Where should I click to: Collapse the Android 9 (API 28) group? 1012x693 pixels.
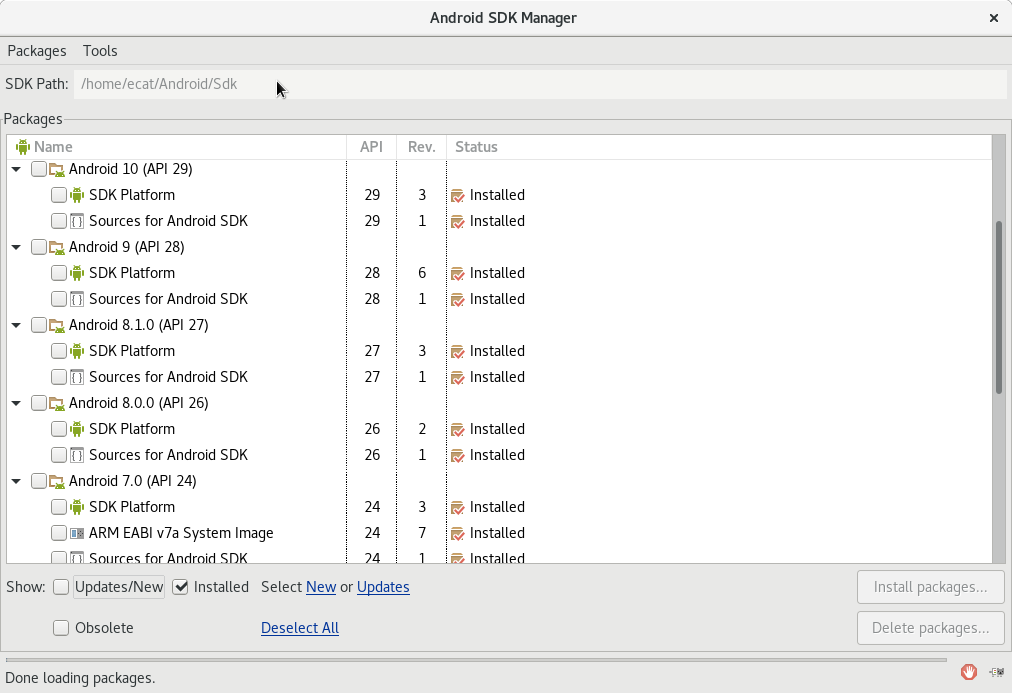coord(17,247)
